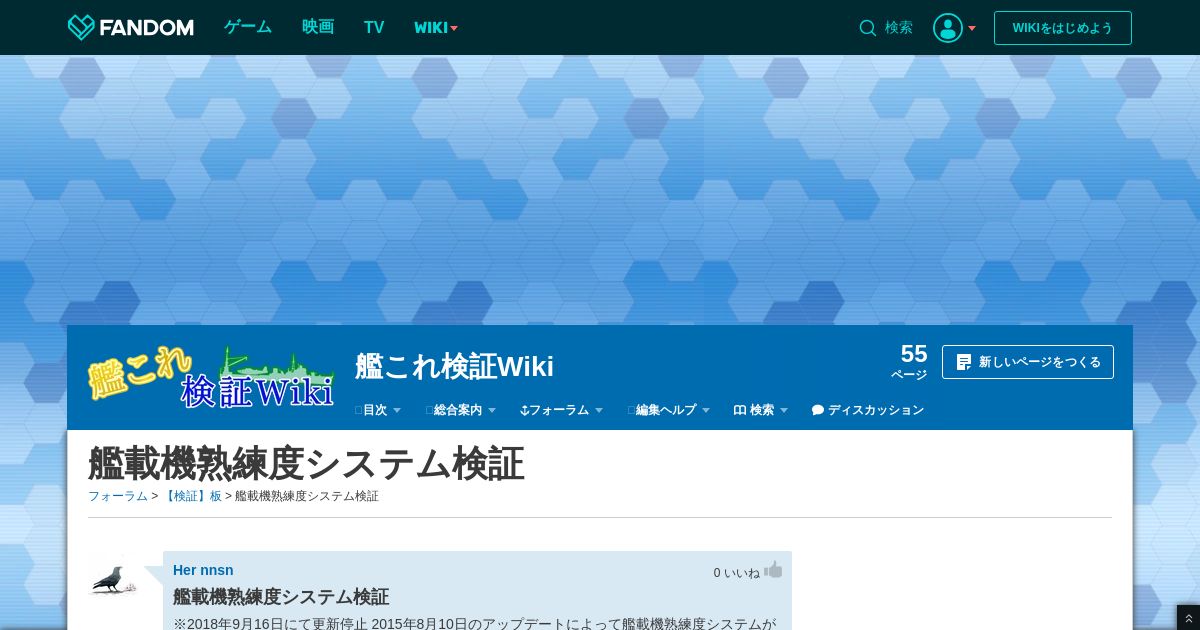This screenshot has height=630, width=1200.
Task: Click 新しいページをつくる button
Action: click(x=1028, y=362)
